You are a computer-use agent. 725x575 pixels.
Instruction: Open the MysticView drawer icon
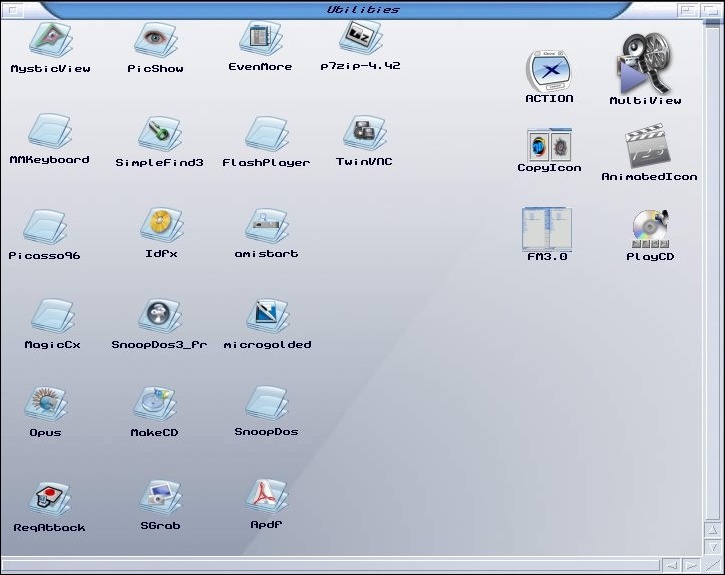click(x=51, y=40)
